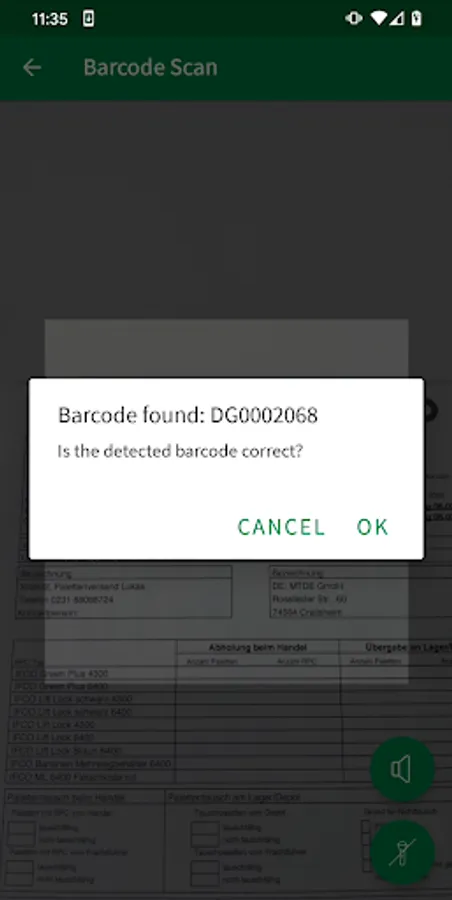The width and height of the screenshot is (452, 900).
Task: Select the 'Barcode found: DG0002068' dialog title
Action: (x=188, y=415)
